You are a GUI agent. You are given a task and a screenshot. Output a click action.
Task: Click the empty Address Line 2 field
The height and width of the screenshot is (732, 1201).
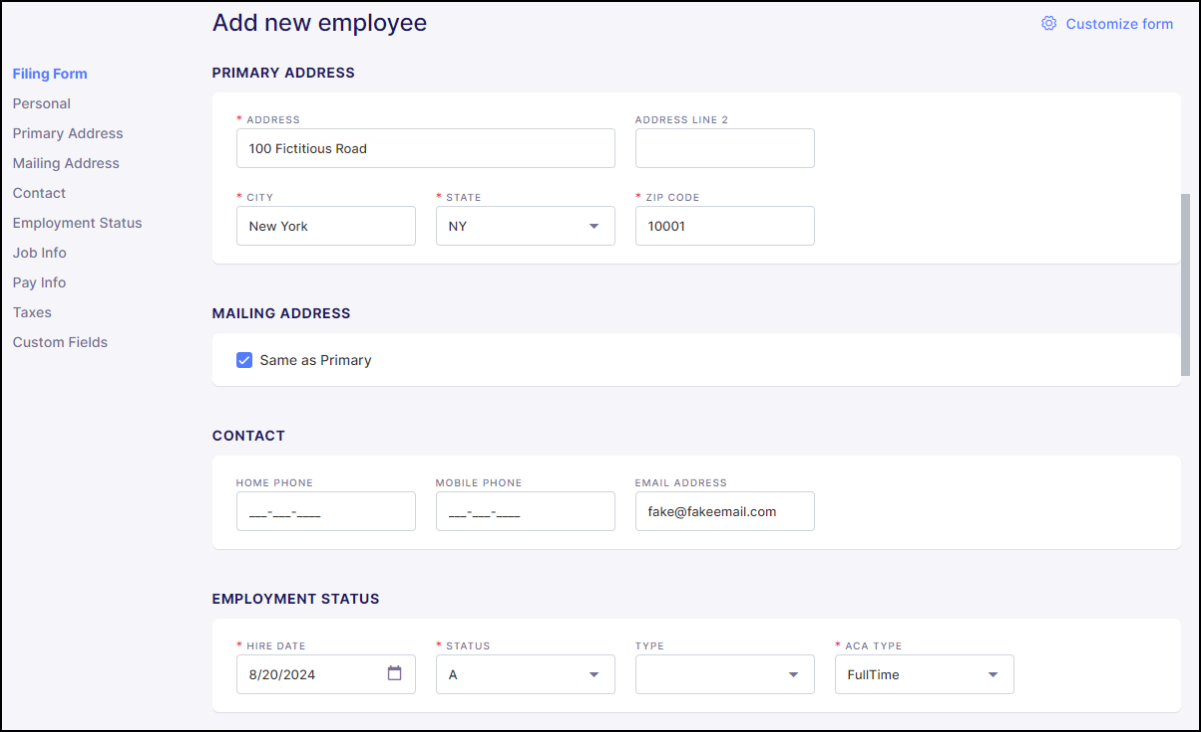click(724, 148)
